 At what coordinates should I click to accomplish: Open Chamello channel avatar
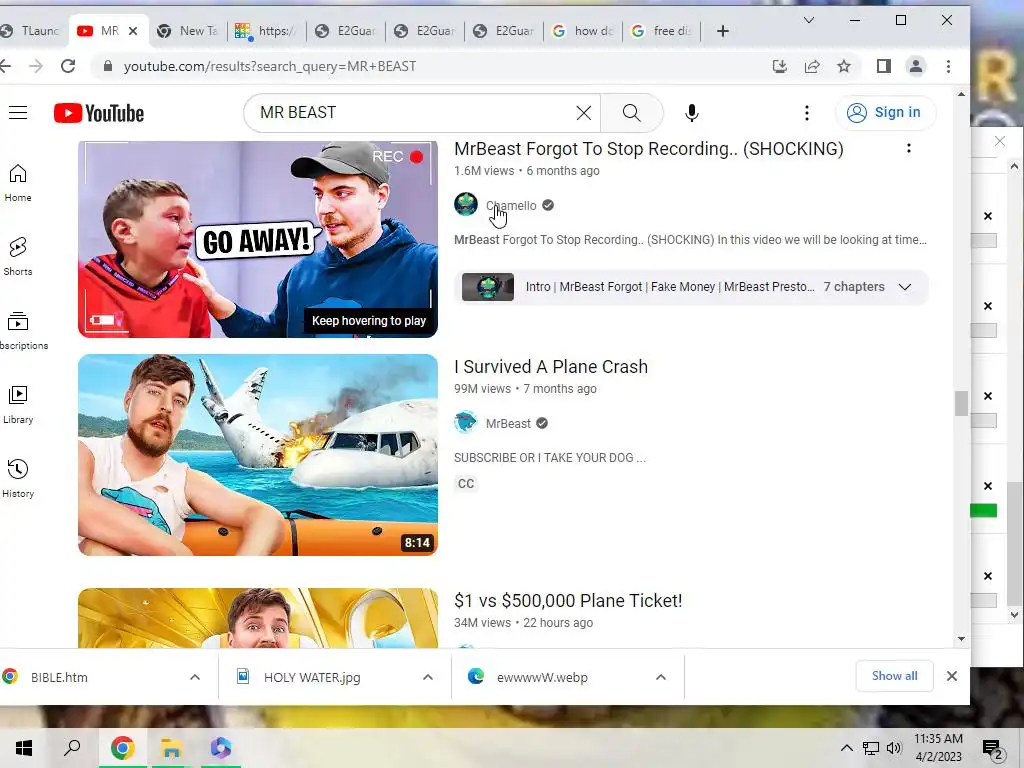(466, 204)
